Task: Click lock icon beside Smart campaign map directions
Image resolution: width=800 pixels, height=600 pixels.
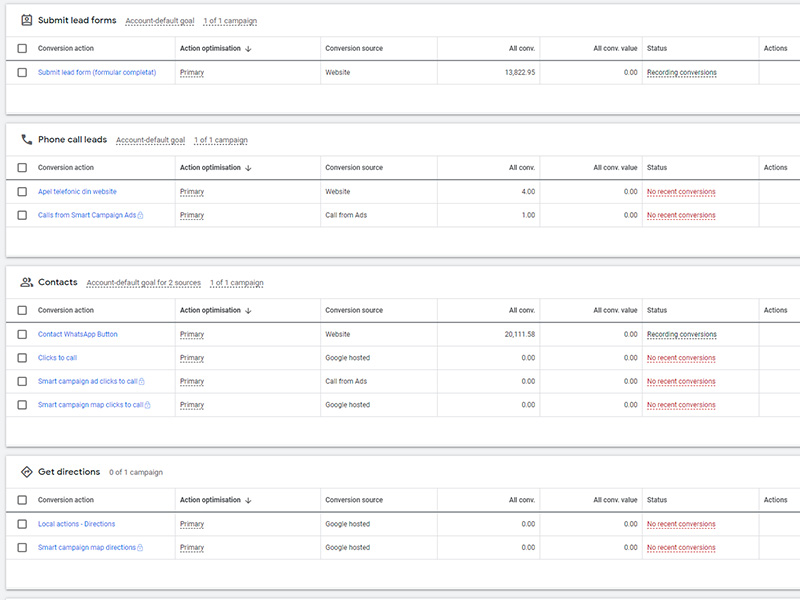Action: pos(140,547)
